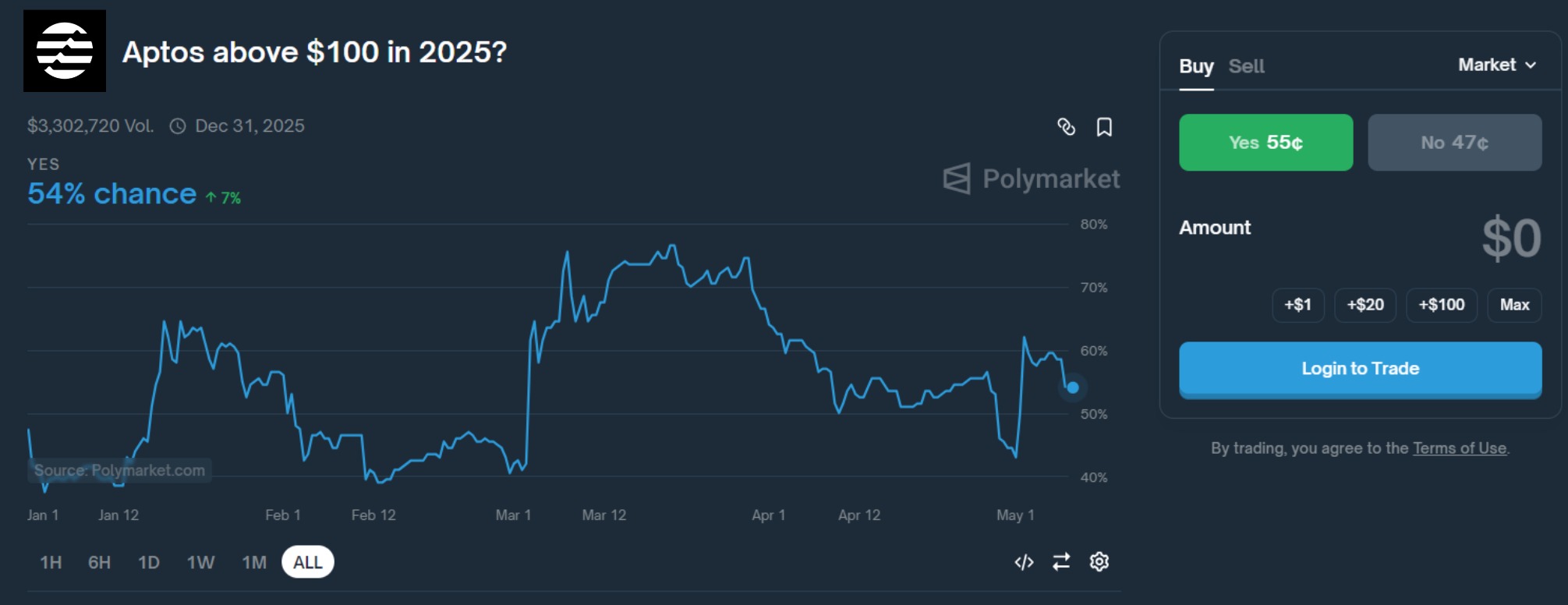Screen dimensions: 1568x605
Task: Open the Terms of Use link
Action: pyautogui.click(x=1460, y=448)
